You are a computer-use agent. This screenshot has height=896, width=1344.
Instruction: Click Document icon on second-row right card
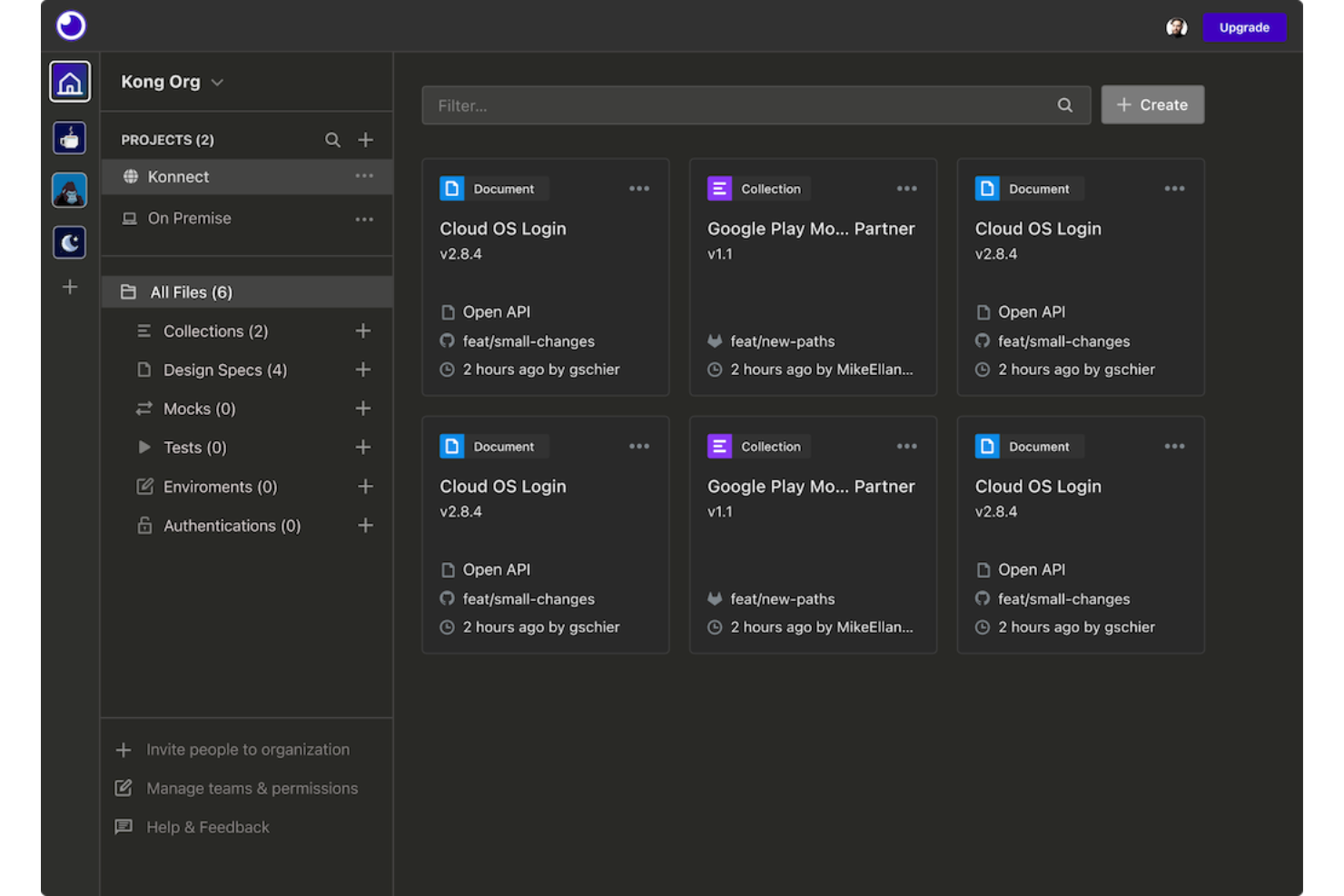click(x=987, y=447)
